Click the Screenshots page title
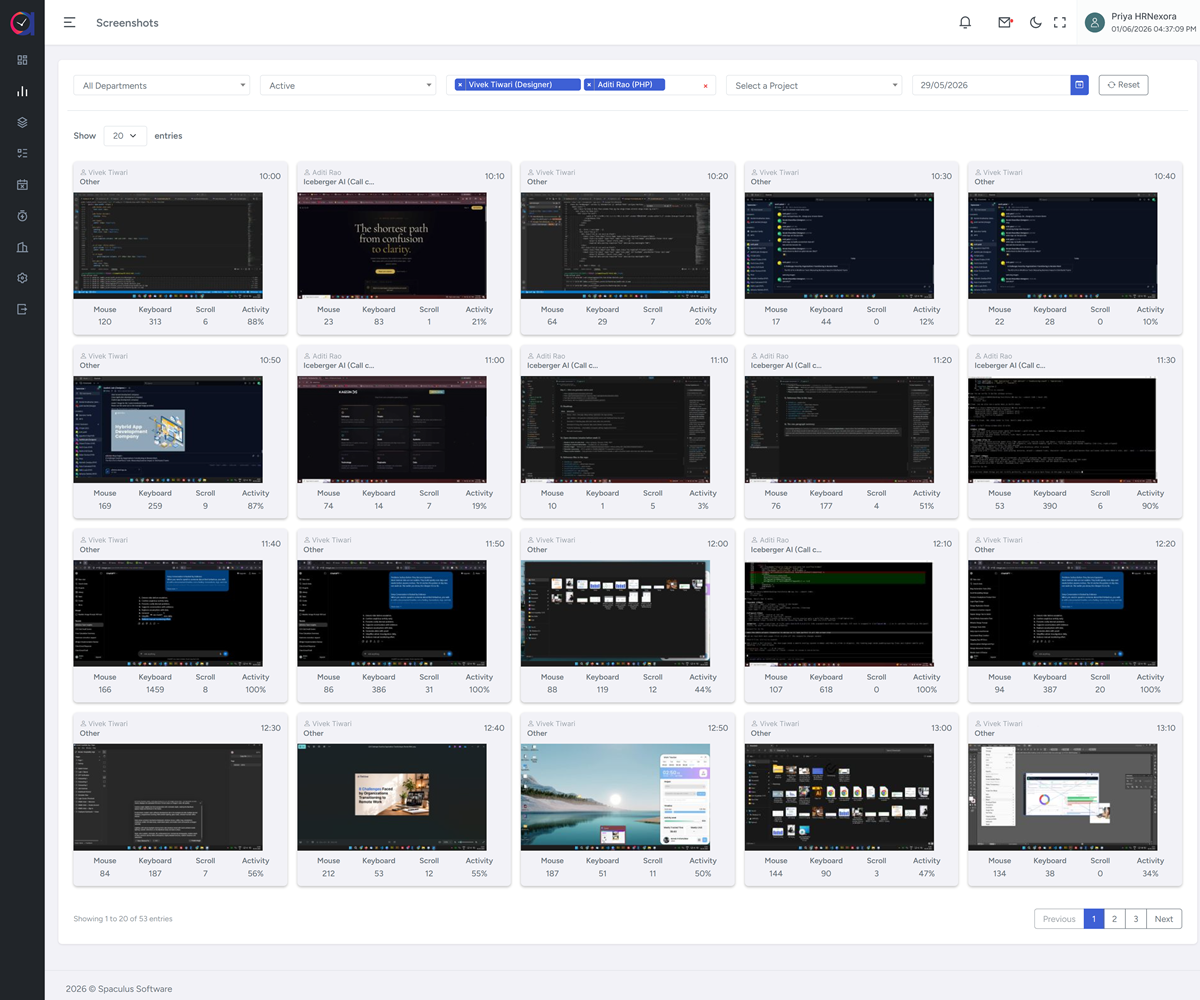 pos(127,22)
